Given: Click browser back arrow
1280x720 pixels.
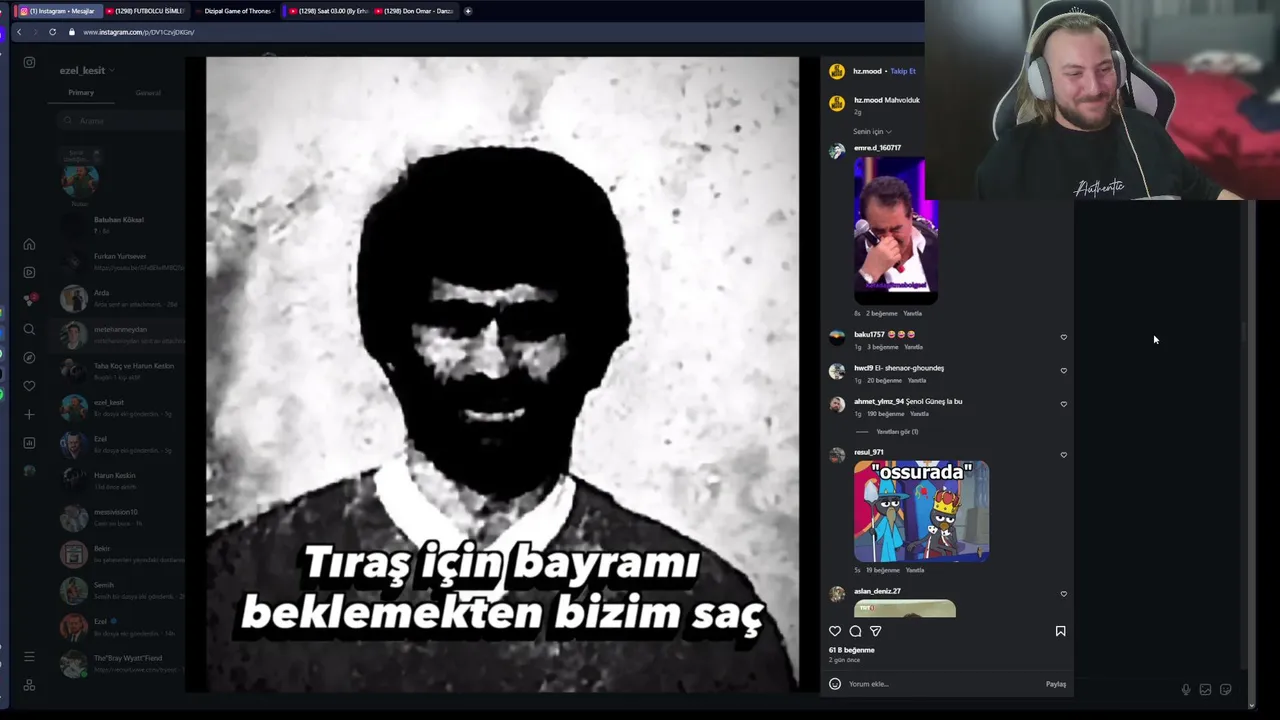Looking at the screenshot, I should coord(18,32).
